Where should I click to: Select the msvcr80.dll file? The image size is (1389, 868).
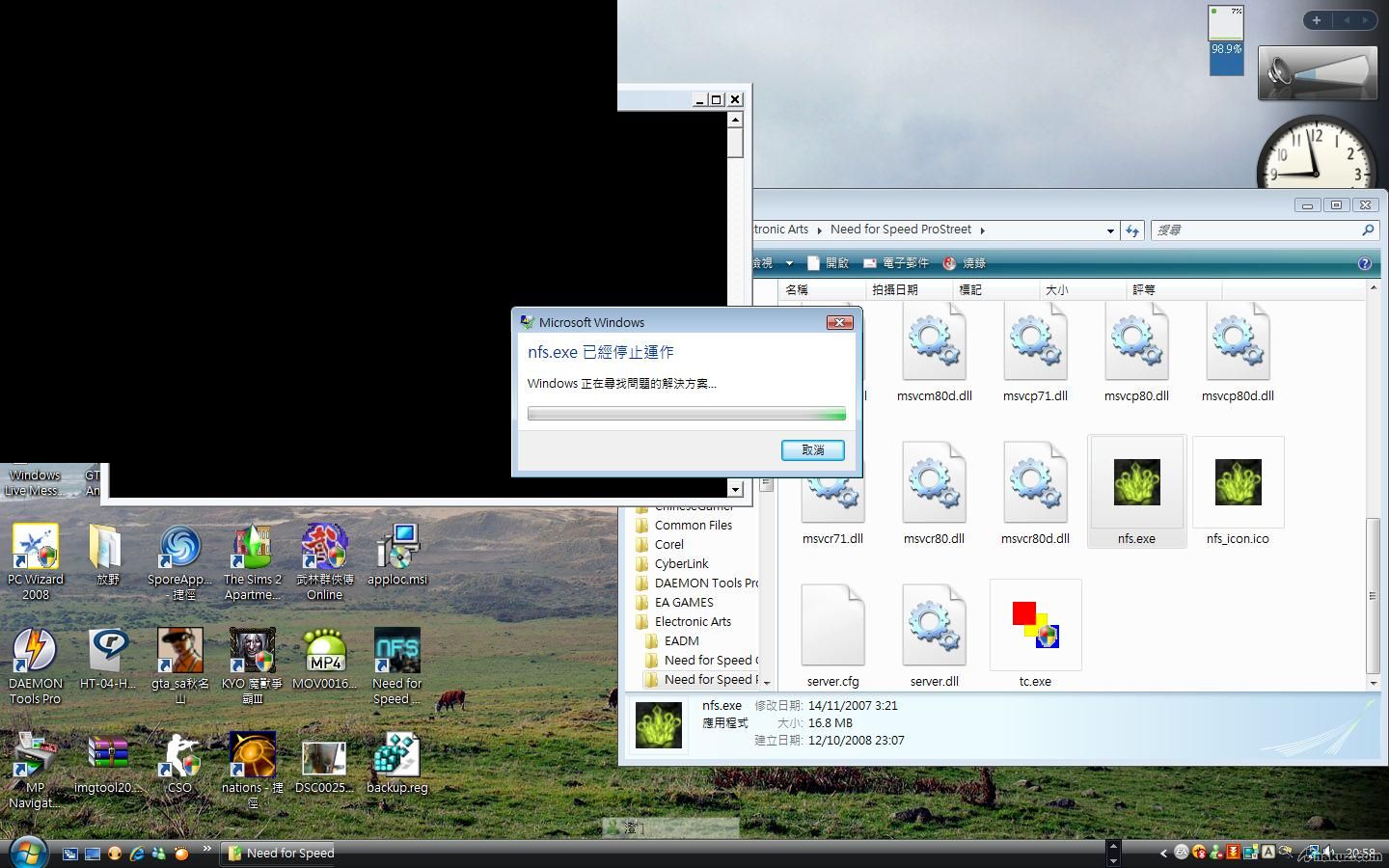tap(934, 492)
